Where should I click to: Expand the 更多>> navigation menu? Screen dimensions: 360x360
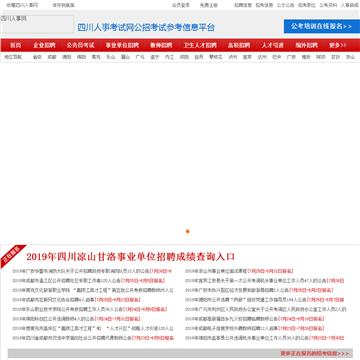(x=338, y=45)
